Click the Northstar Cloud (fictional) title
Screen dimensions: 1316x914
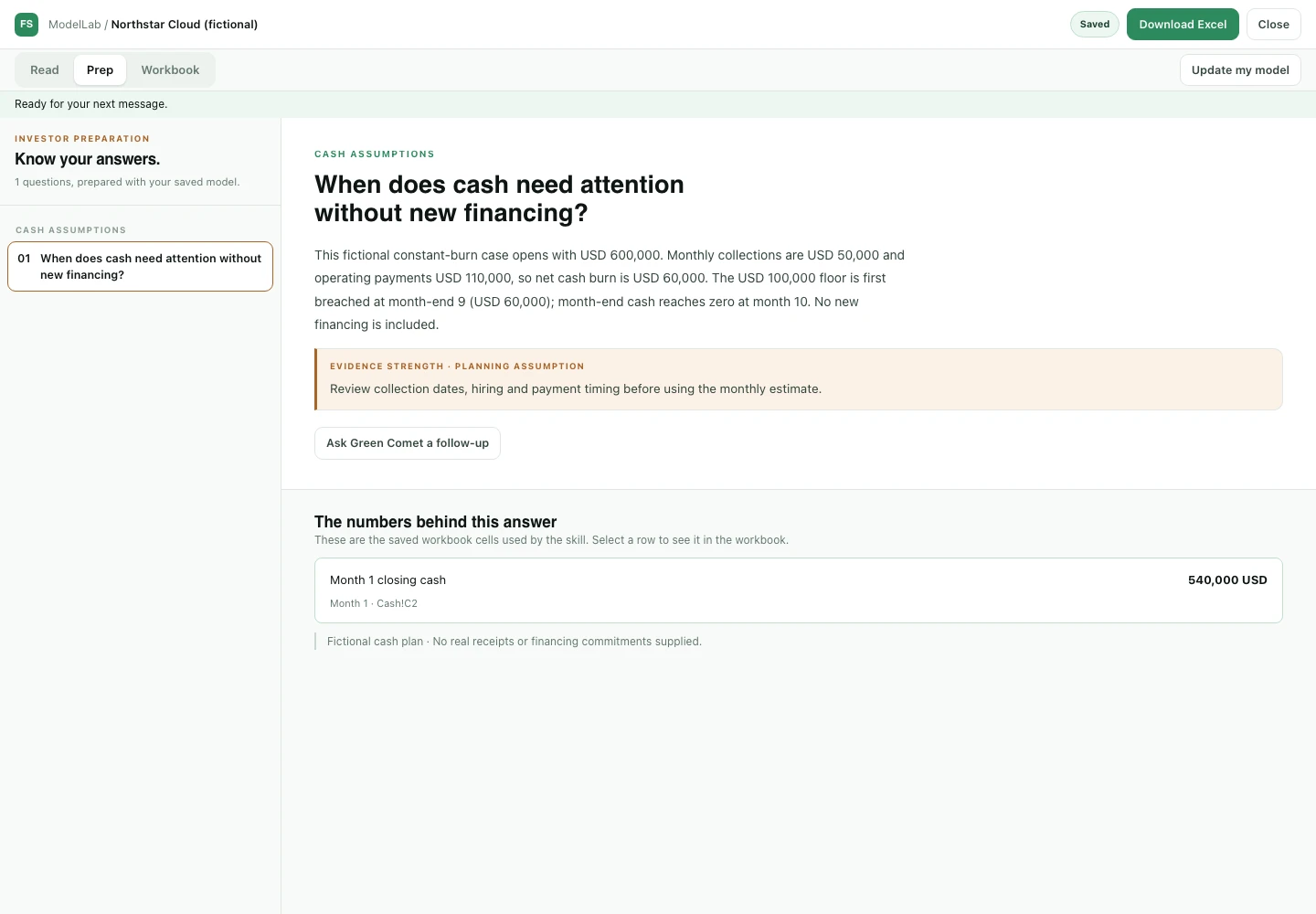(x=185, y=25)
